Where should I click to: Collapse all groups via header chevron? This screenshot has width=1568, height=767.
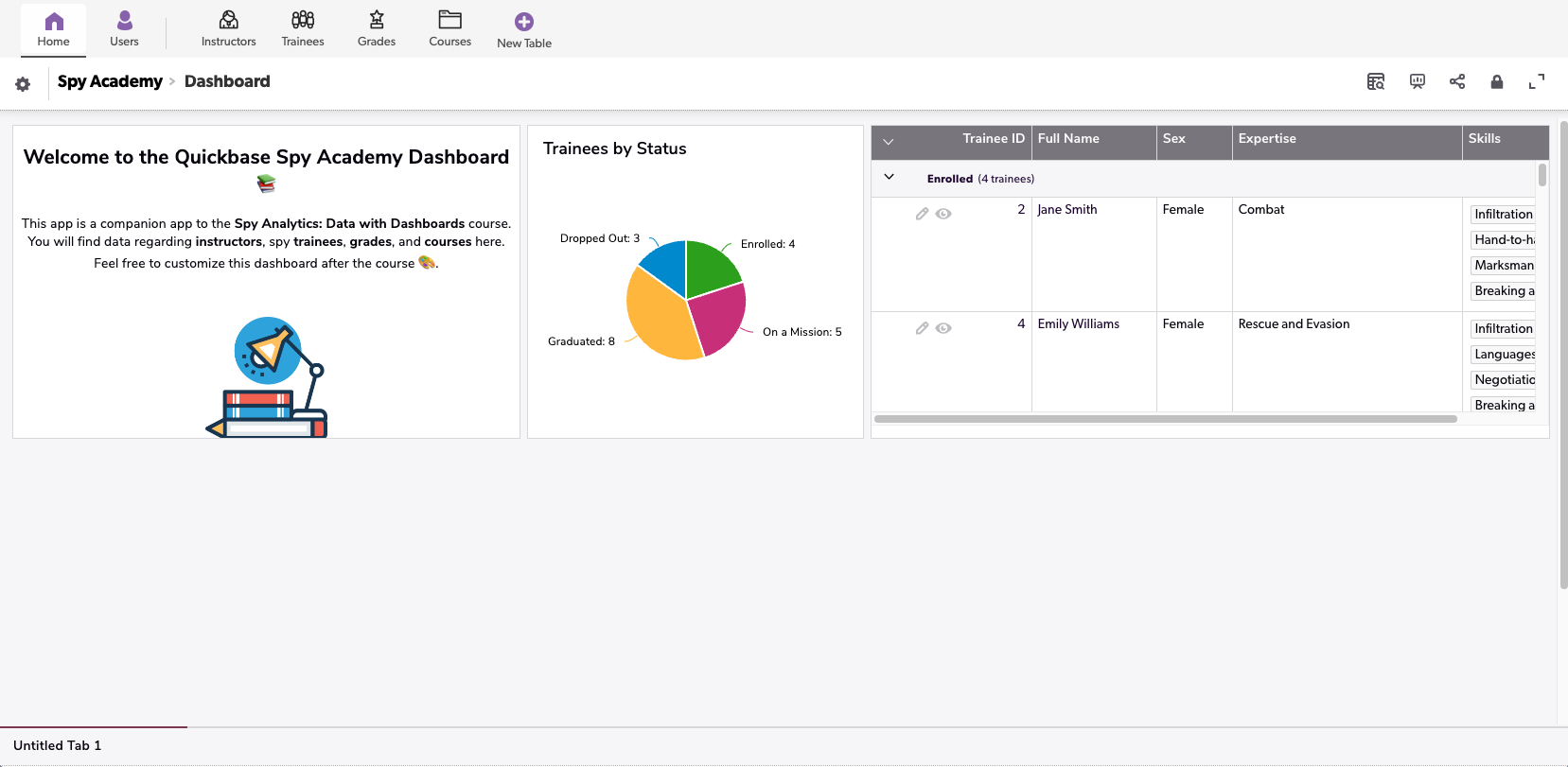(888, 141)
